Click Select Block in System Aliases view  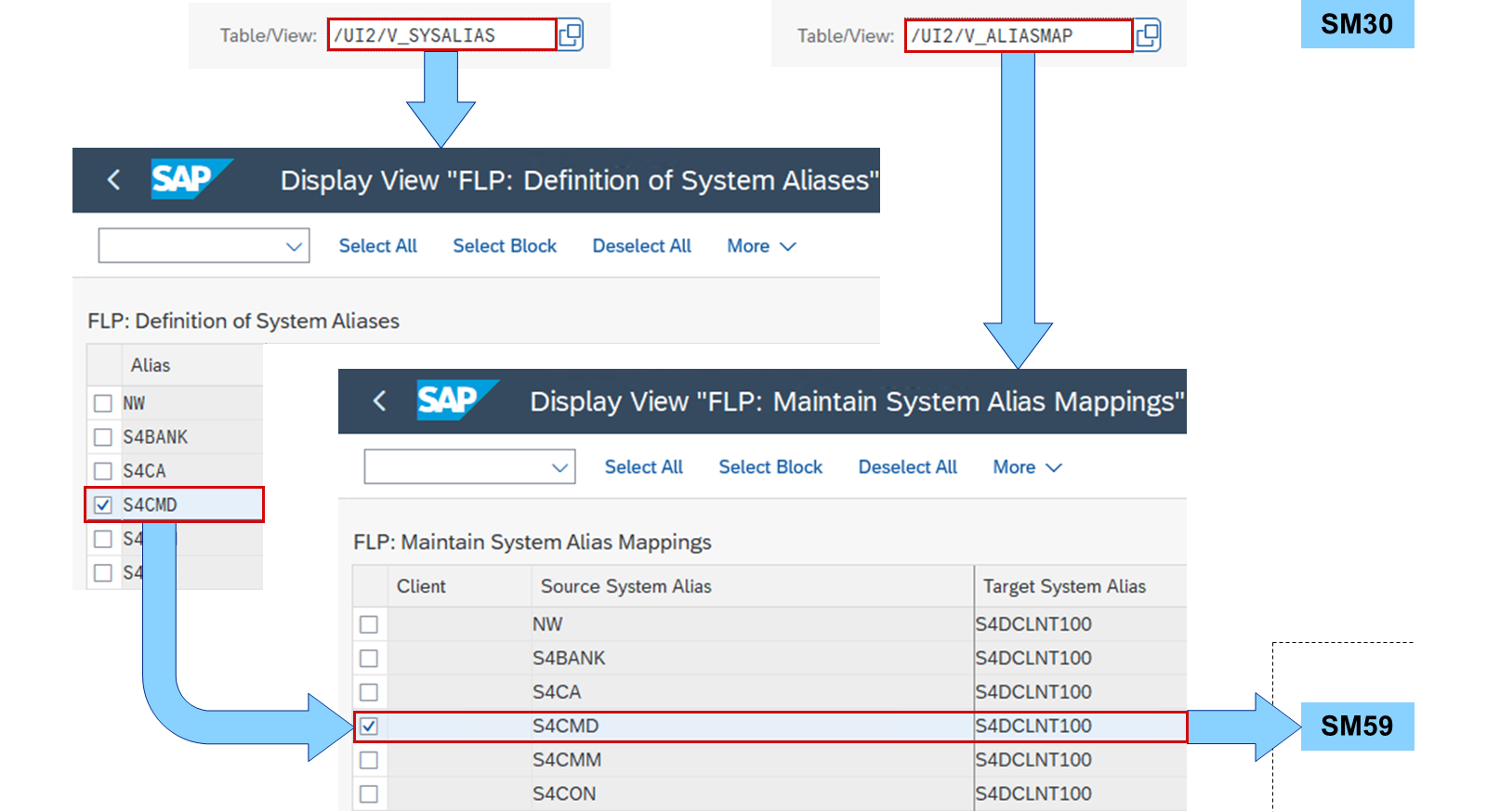point(505,246)
